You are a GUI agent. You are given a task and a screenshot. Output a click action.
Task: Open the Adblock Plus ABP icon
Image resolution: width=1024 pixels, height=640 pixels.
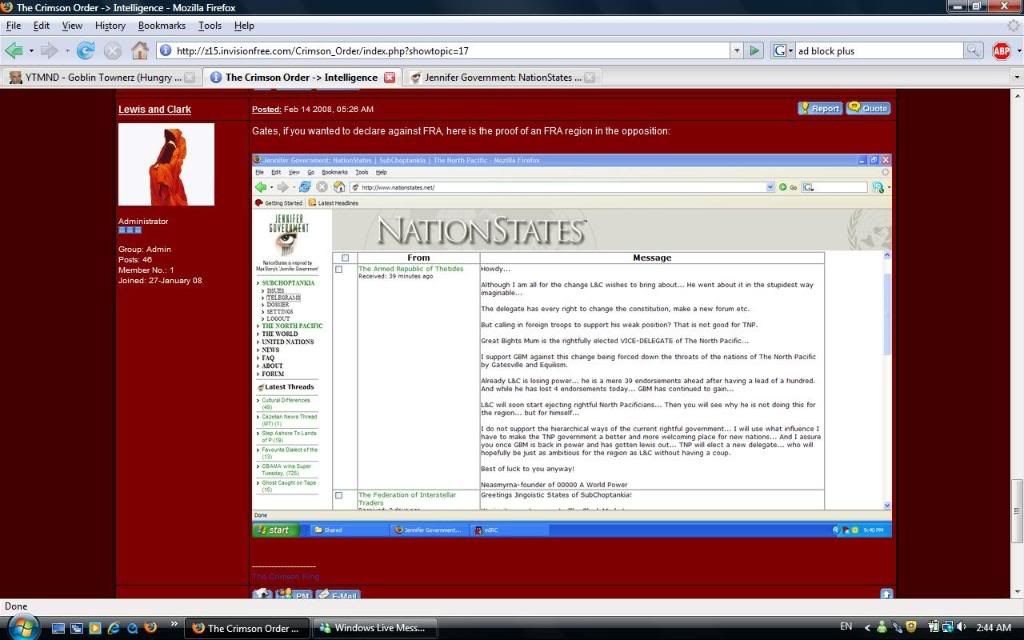1000,50
